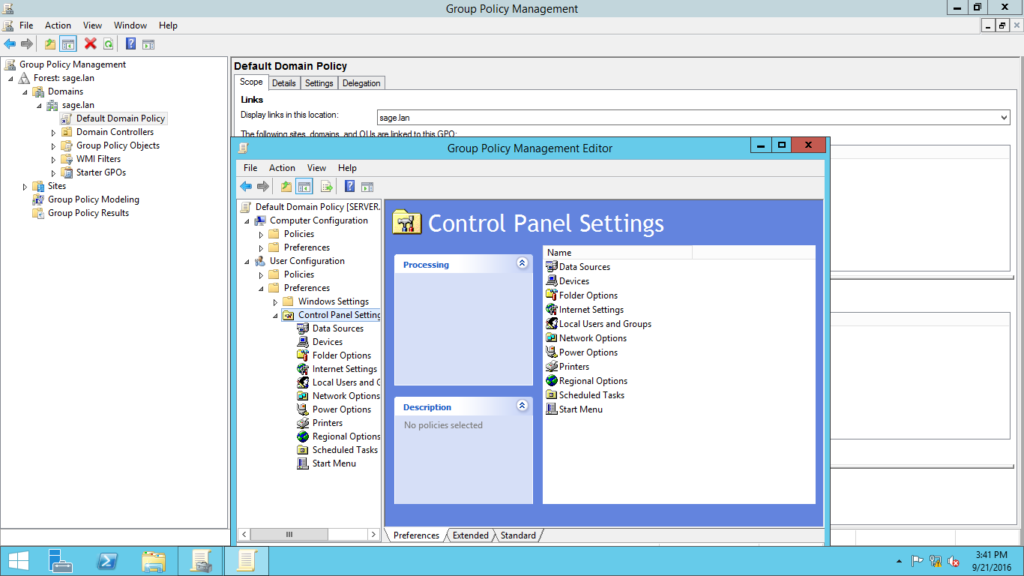
Task: Toggle the Show/Hide Console Tree button in the Editor toolbar
Action: tap(304, 186)
